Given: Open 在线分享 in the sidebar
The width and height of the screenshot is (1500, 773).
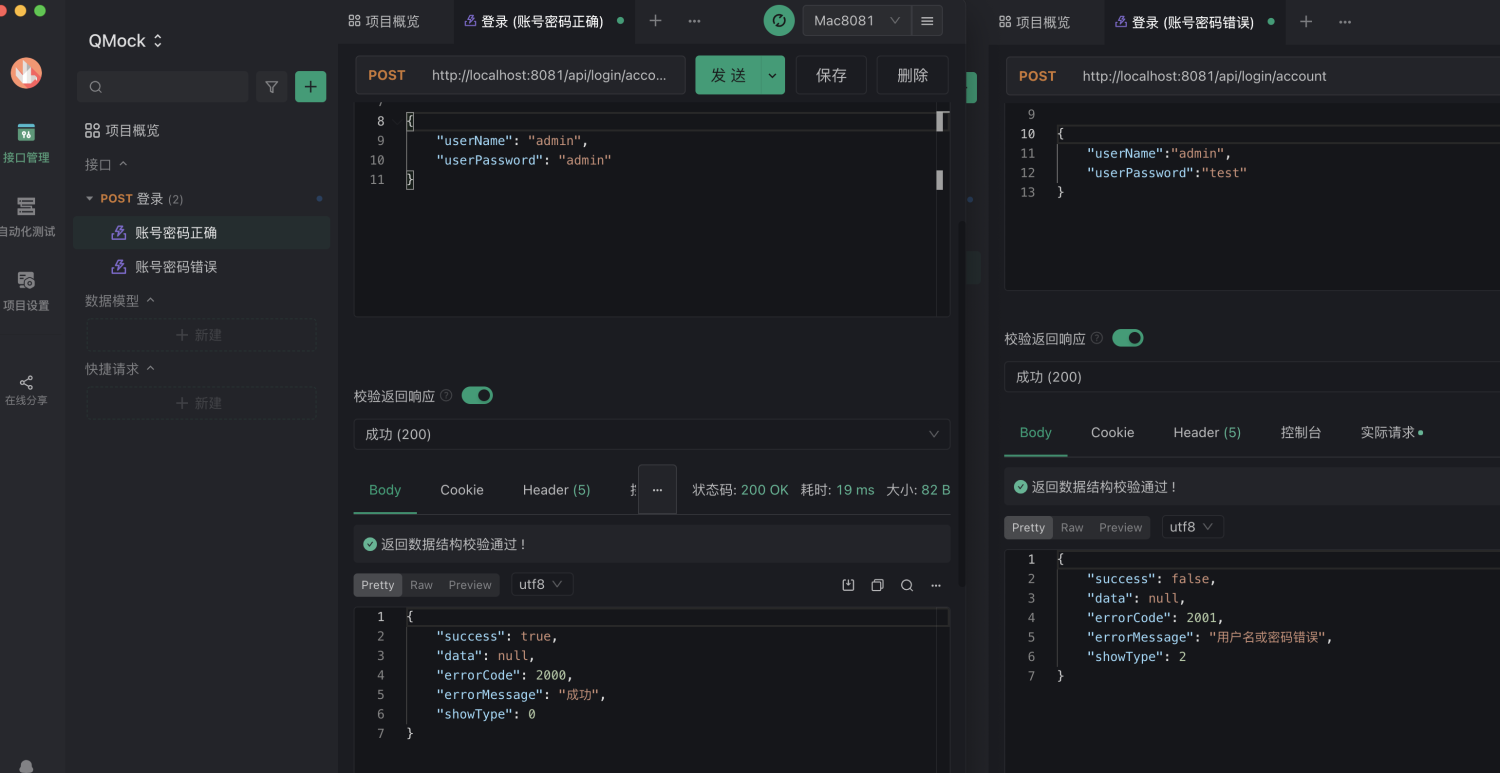Looking at the screenshot, I should (x=26, y=390).
